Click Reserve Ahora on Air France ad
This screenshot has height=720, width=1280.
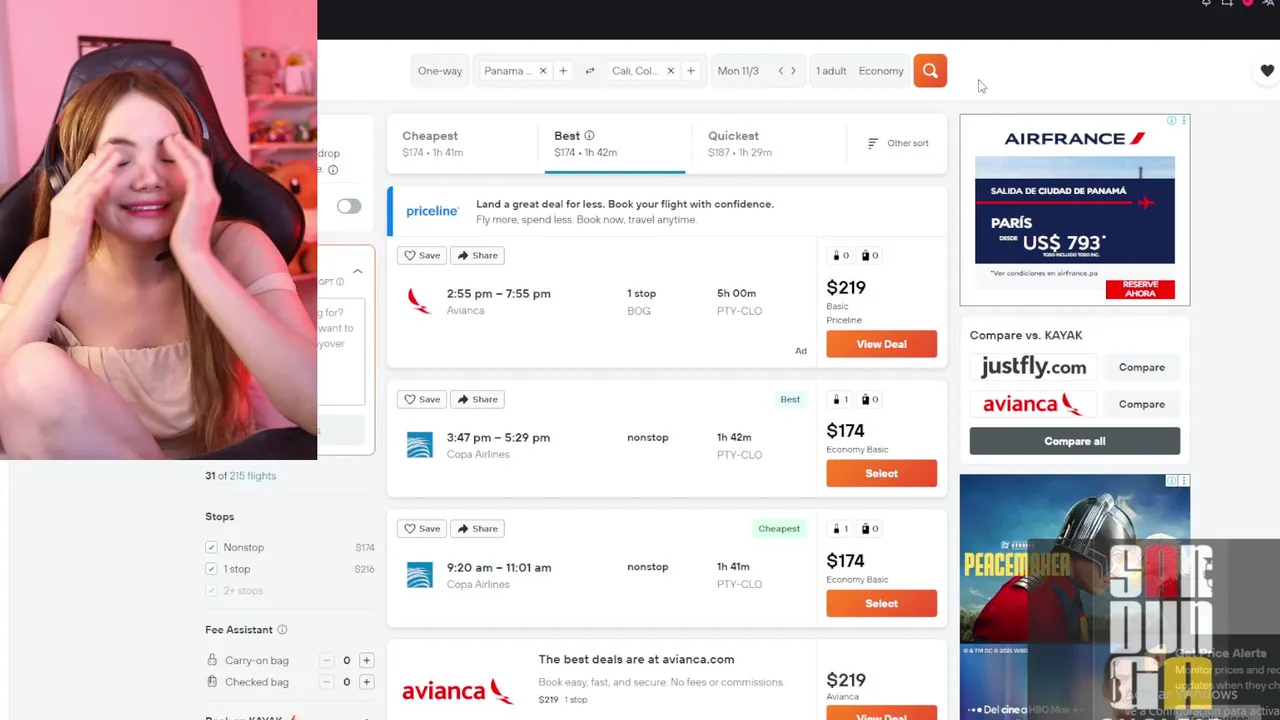pyautogui.click(x=1140, y=289)
